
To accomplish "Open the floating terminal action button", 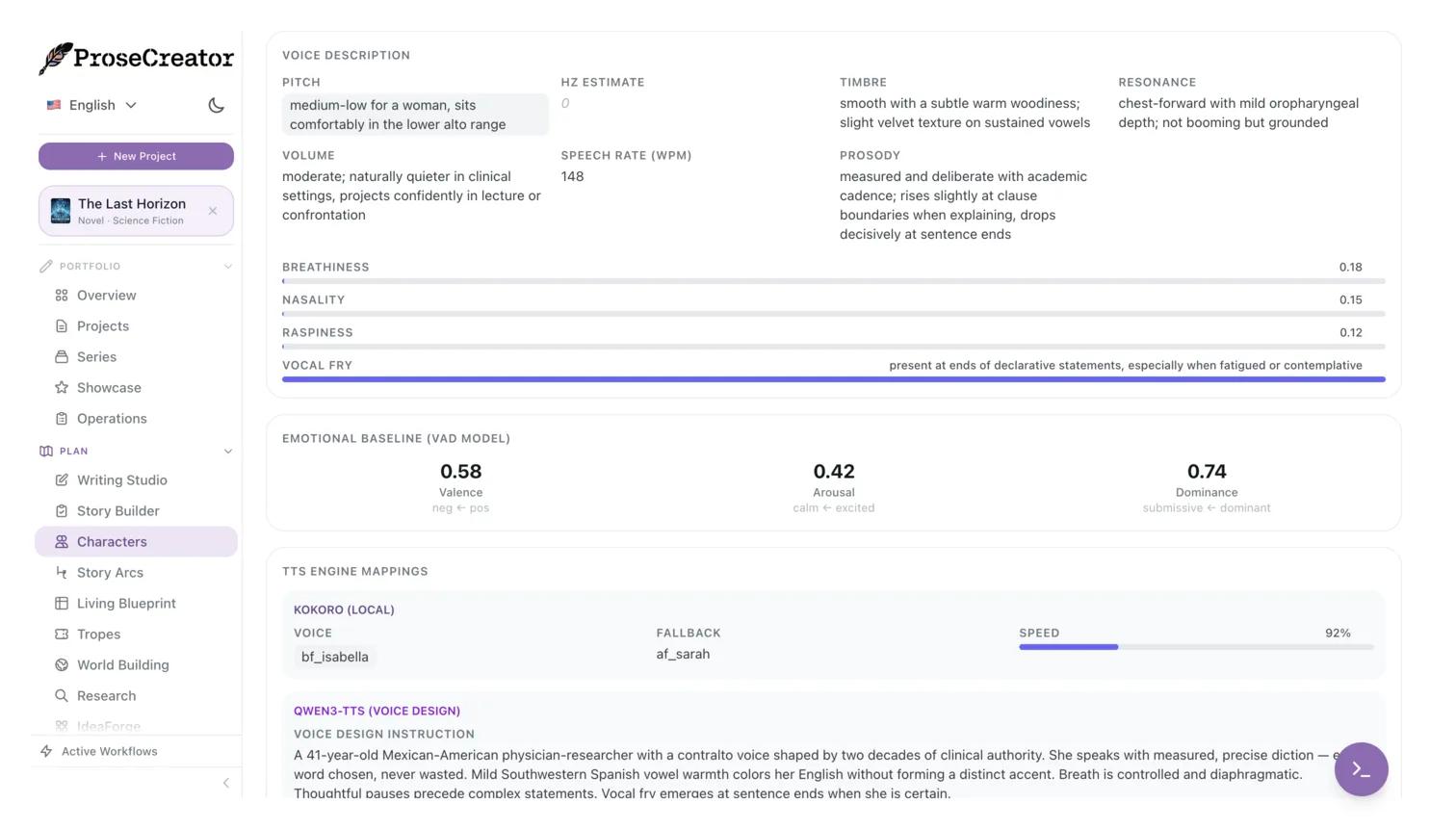I will [x=1361, y=769].
